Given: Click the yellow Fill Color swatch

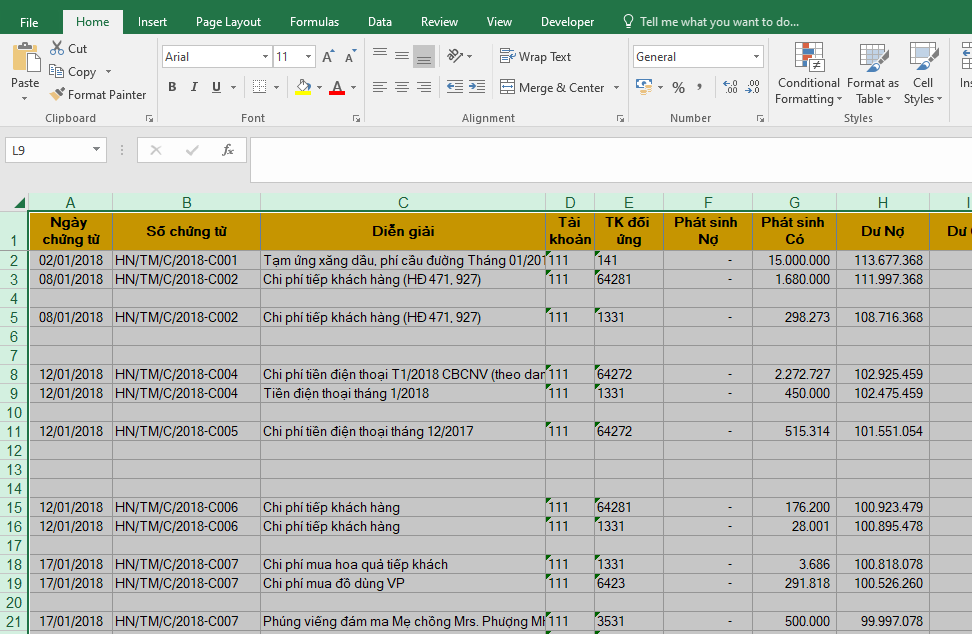Looking at the screenshot, I should coord(303,88).
